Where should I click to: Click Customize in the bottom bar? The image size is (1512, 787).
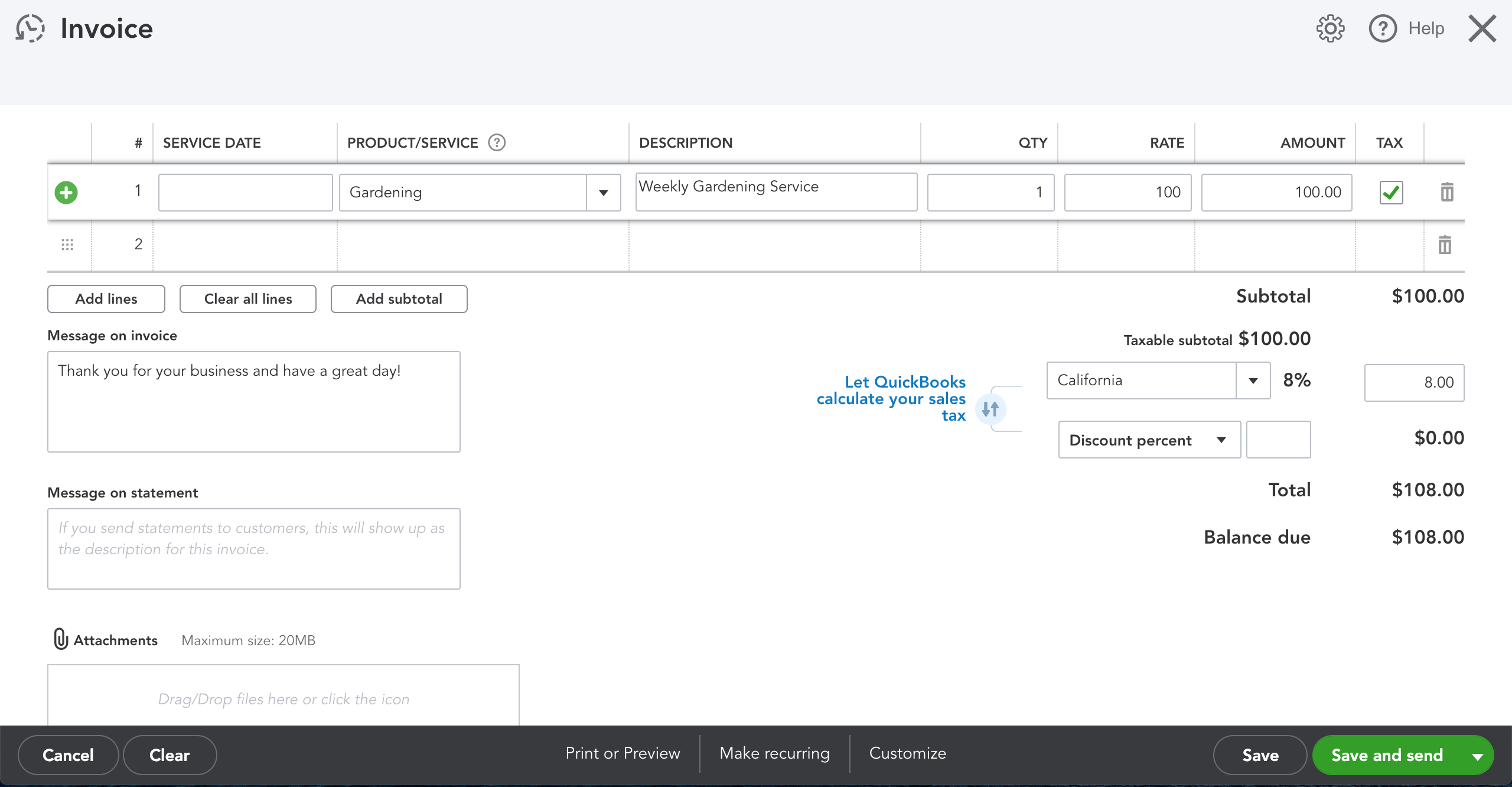(x=907, y=753)
